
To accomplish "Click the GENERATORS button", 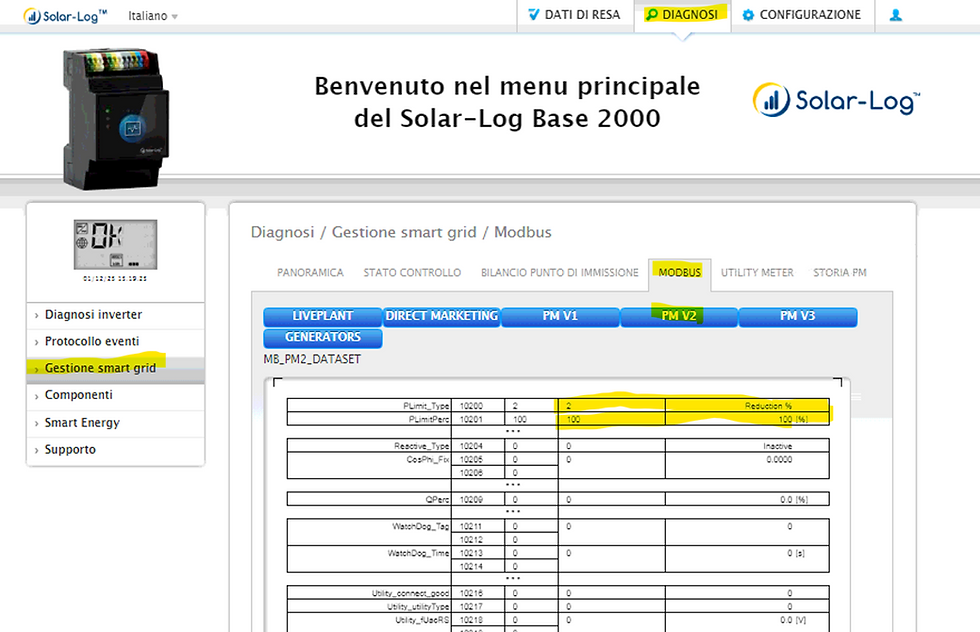I will [322, 338].
